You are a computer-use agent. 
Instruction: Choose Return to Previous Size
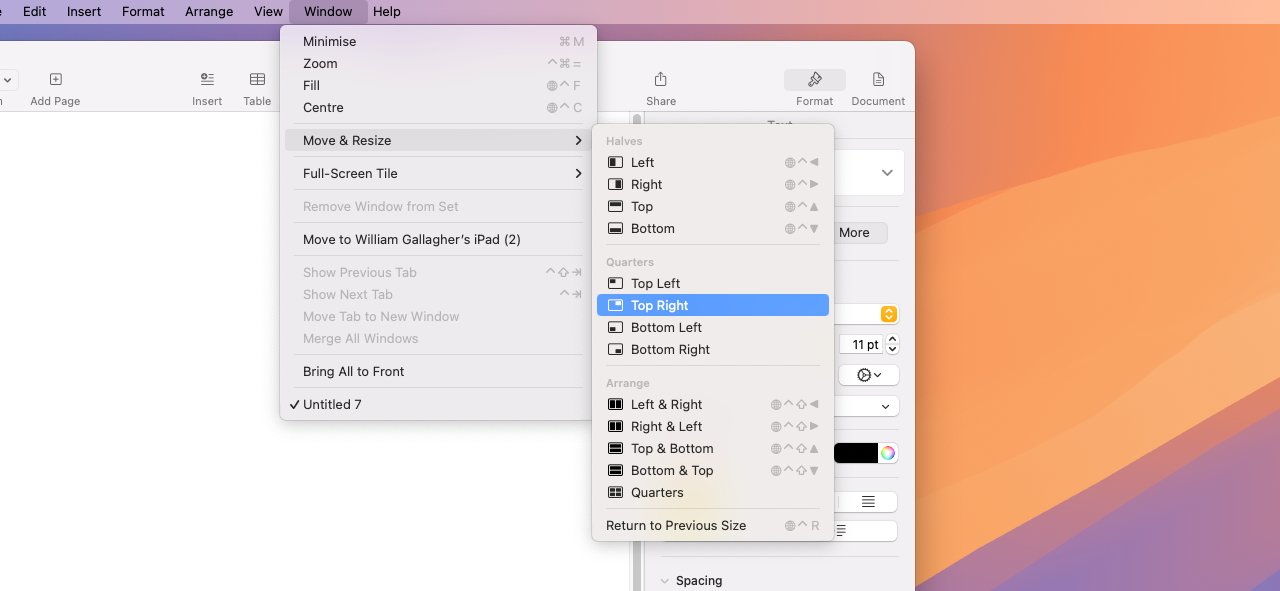pyautogui.click(x=713, y=525)
